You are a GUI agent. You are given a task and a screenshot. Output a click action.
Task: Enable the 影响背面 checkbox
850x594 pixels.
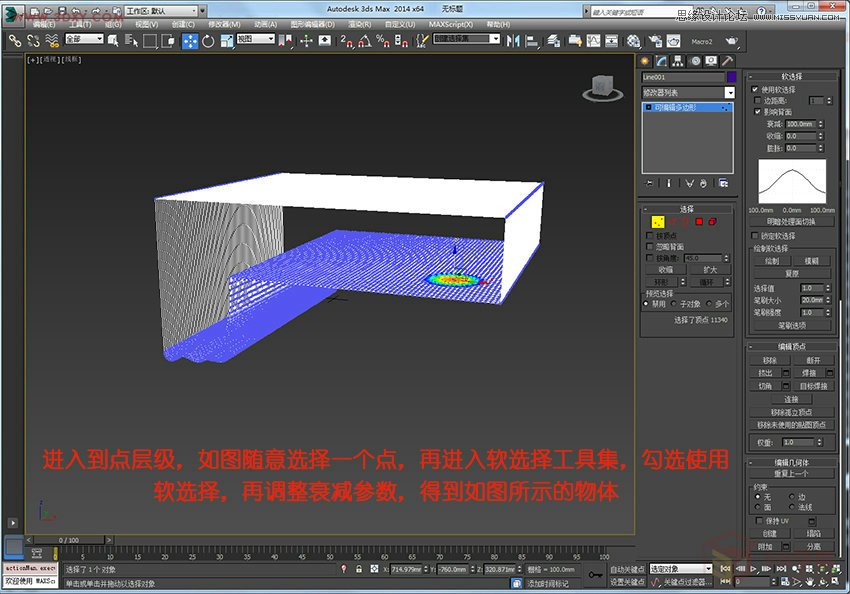pyautogui.click(x=757, y=112)
